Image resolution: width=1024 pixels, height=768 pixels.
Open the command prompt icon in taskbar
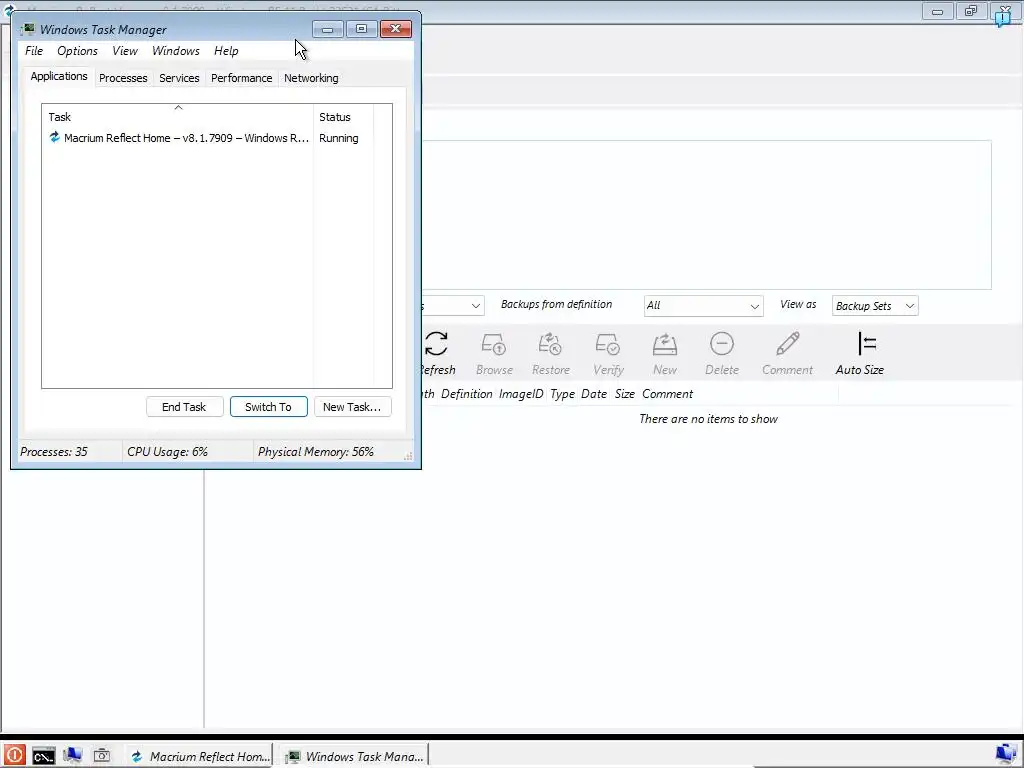(x=44, y=756)
